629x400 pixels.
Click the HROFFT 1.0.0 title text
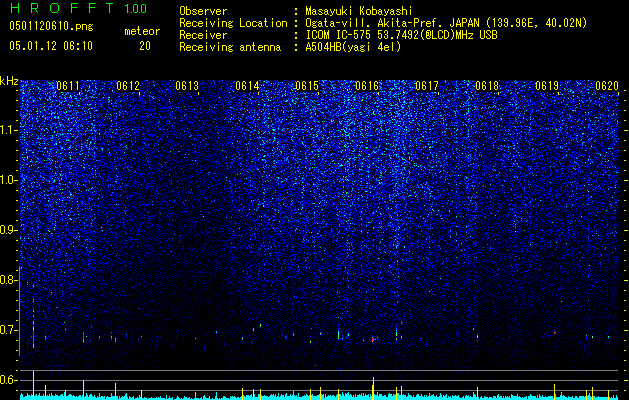click(78, 8)
